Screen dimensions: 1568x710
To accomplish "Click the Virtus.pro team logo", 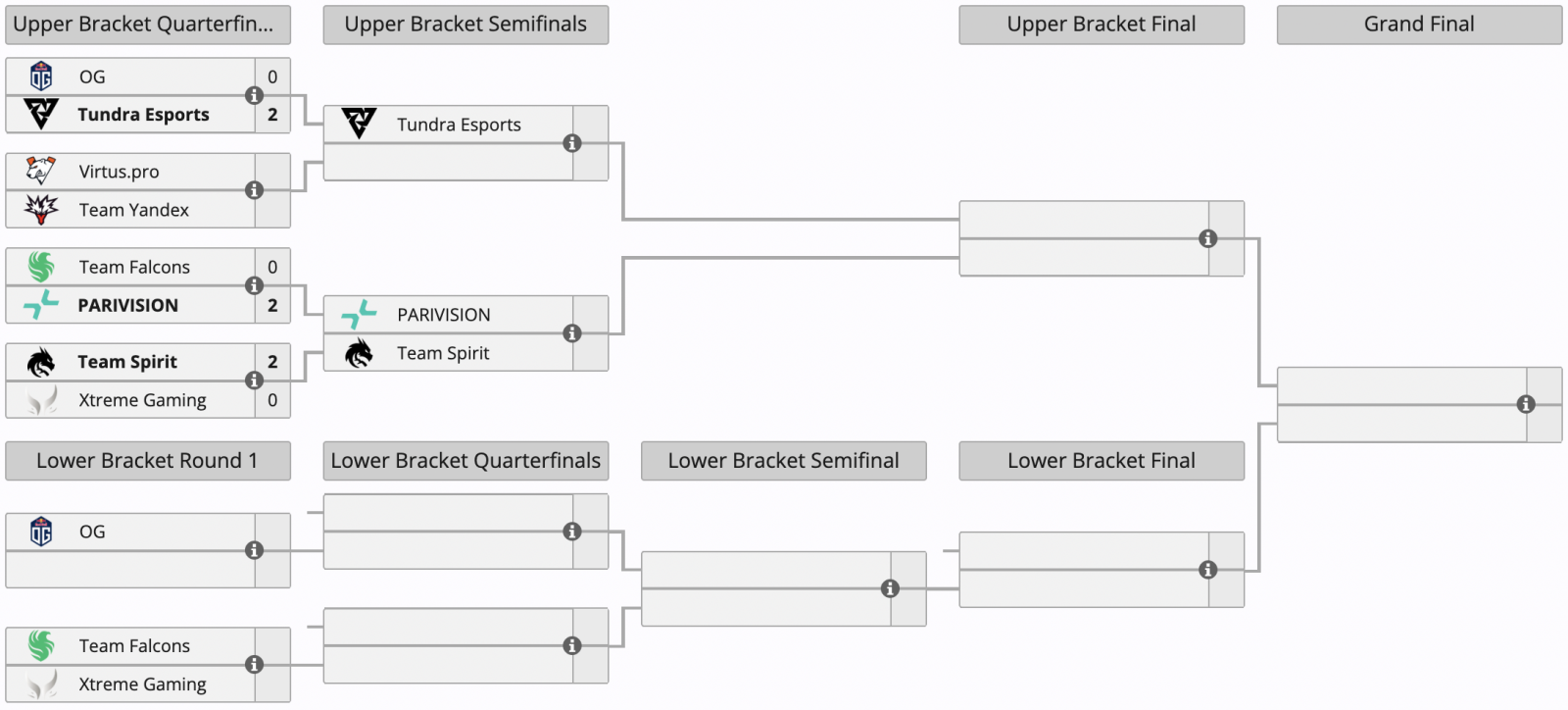I will coord(41,172).
